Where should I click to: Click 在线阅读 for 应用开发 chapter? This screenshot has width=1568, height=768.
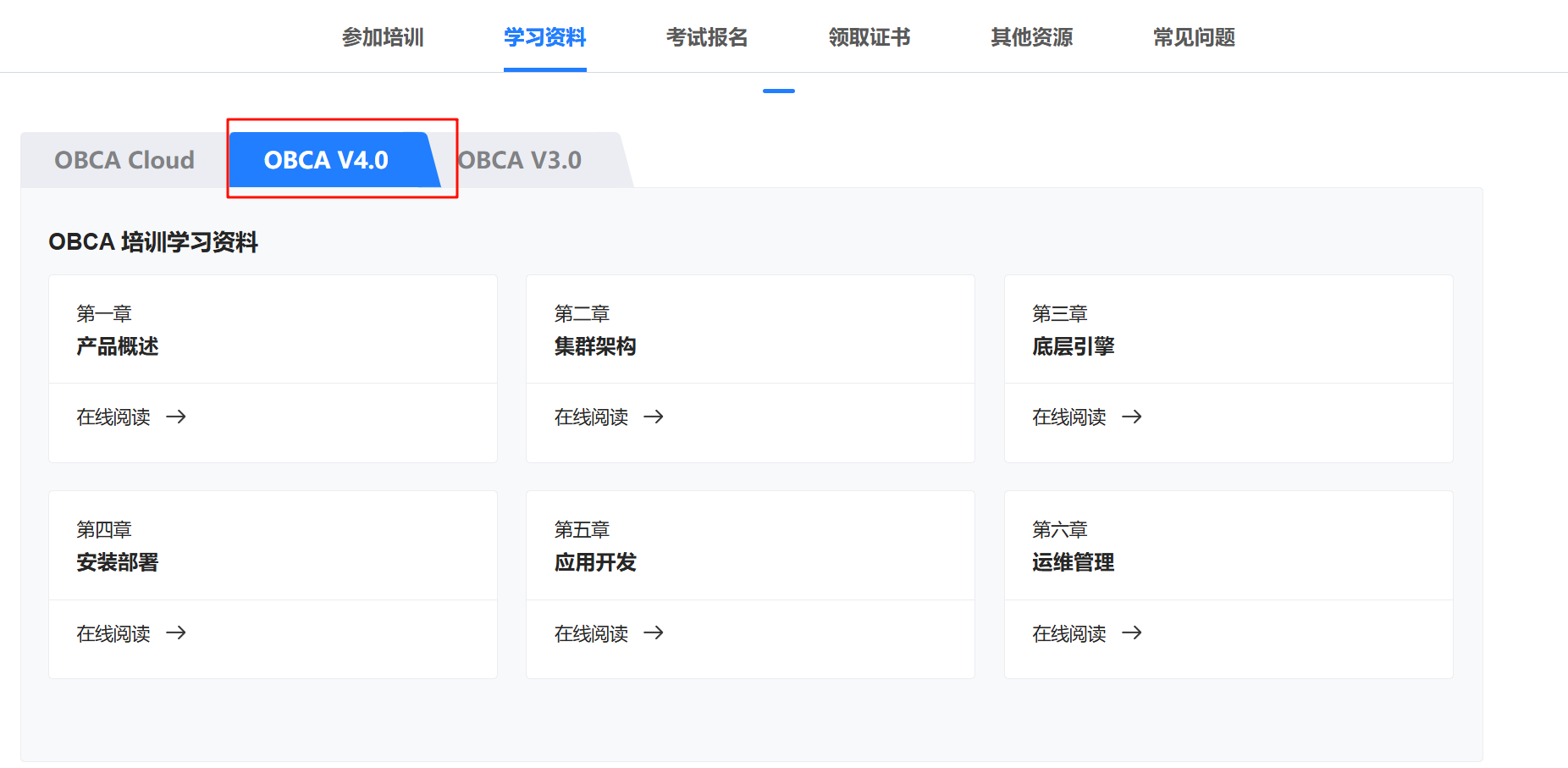(x=591, y=633)
